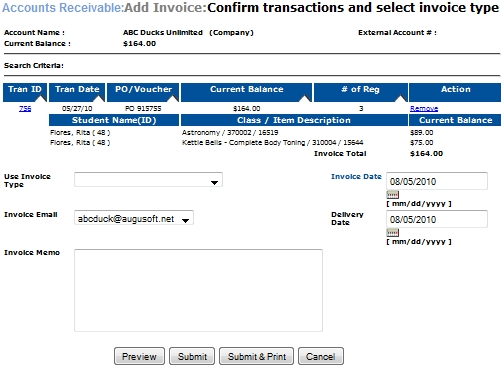Image resolution: width=501 pixels, height=369 pixels.
Task: Sort by Current Balance column arrow
Action: coord(305,98)
